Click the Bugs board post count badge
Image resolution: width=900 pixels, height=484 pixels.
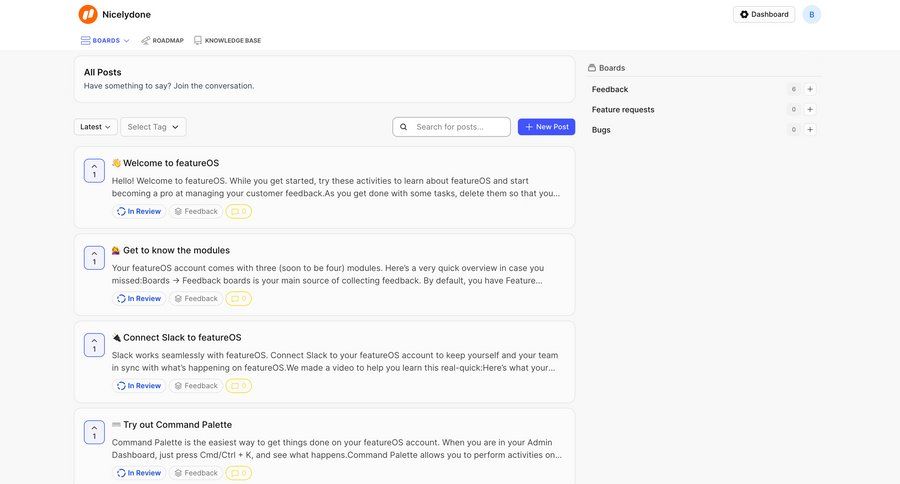794,129
